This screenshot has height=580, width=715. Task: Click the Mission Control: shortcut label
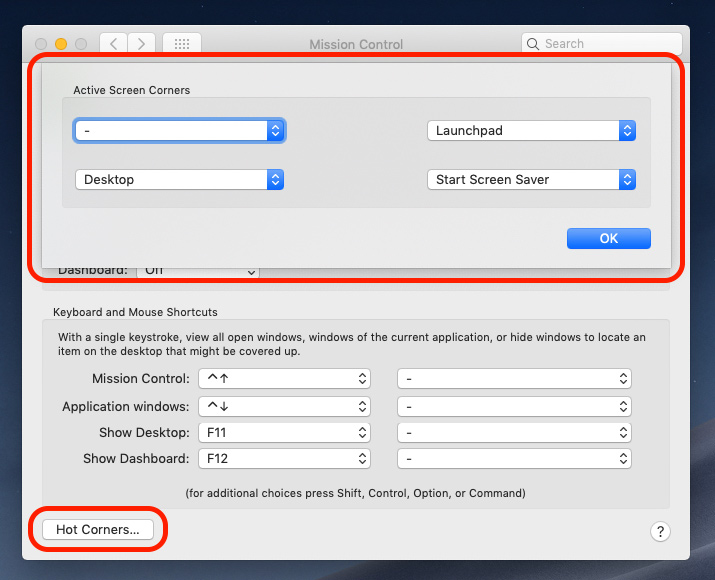tap(140, 378)
